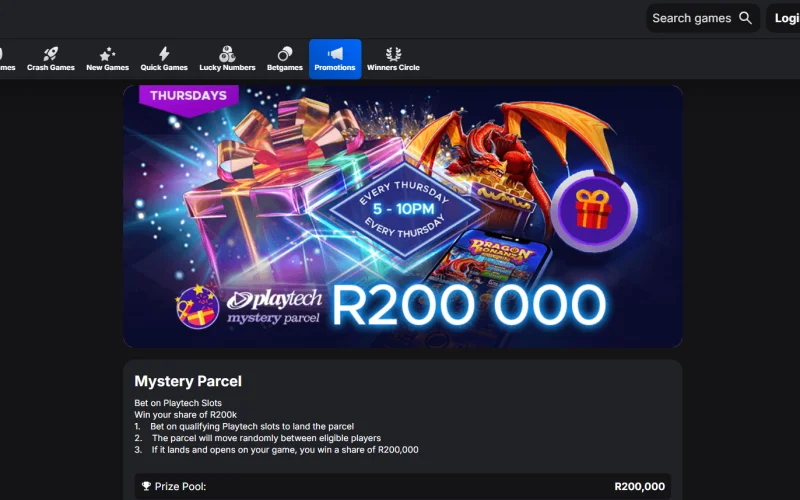Screen dimensions: 800x500
Task: Open Winners Circle laurel icon
Action: tap(393, 54)
